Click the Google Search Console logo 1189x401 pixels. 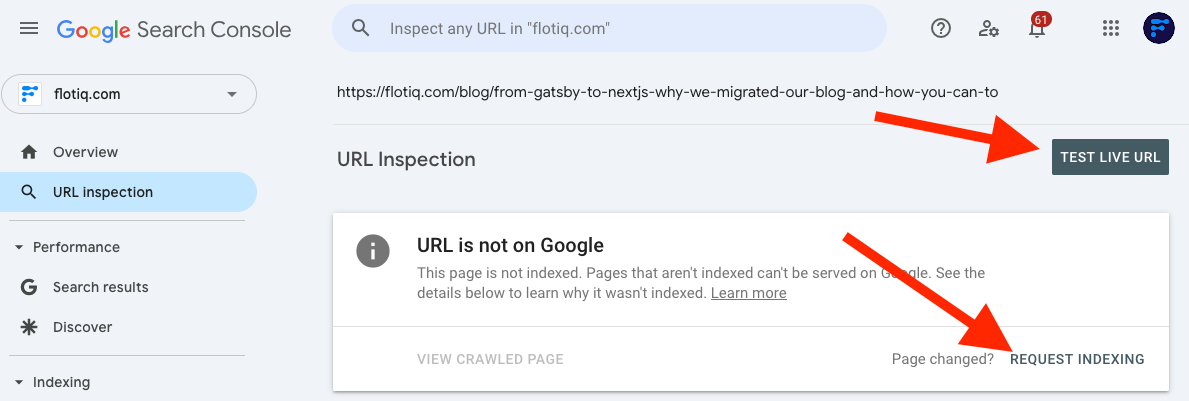[174, 30]
